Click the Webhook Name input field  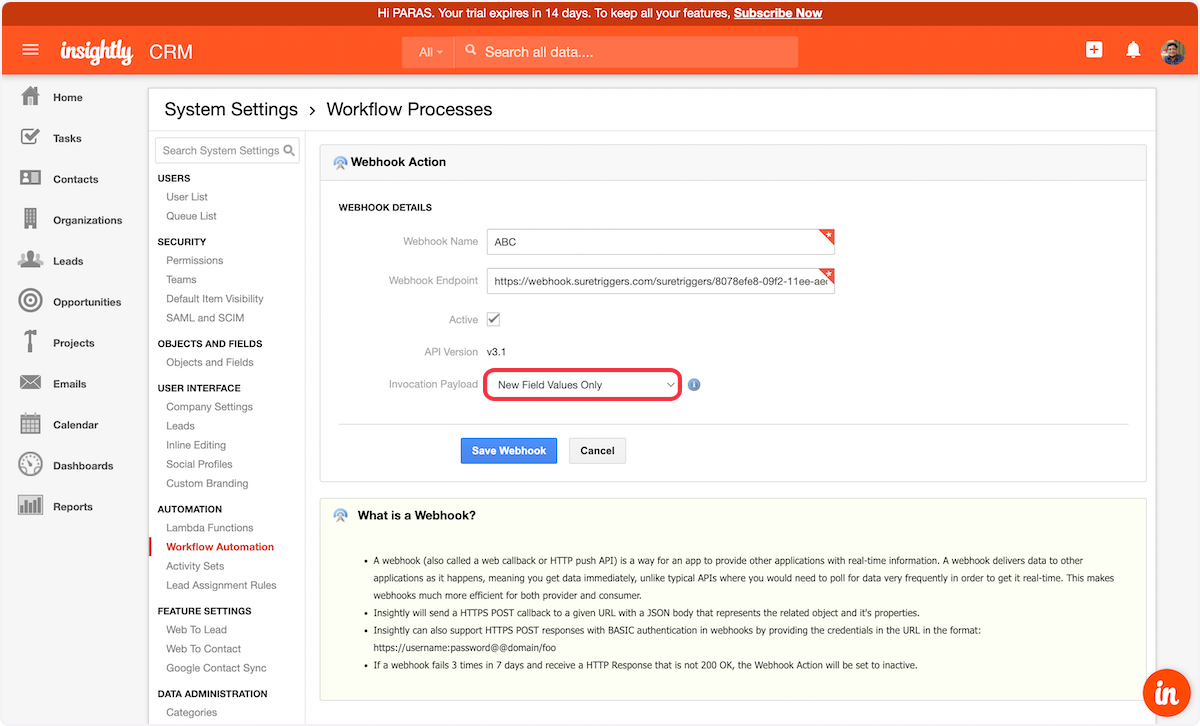[660, 242]
